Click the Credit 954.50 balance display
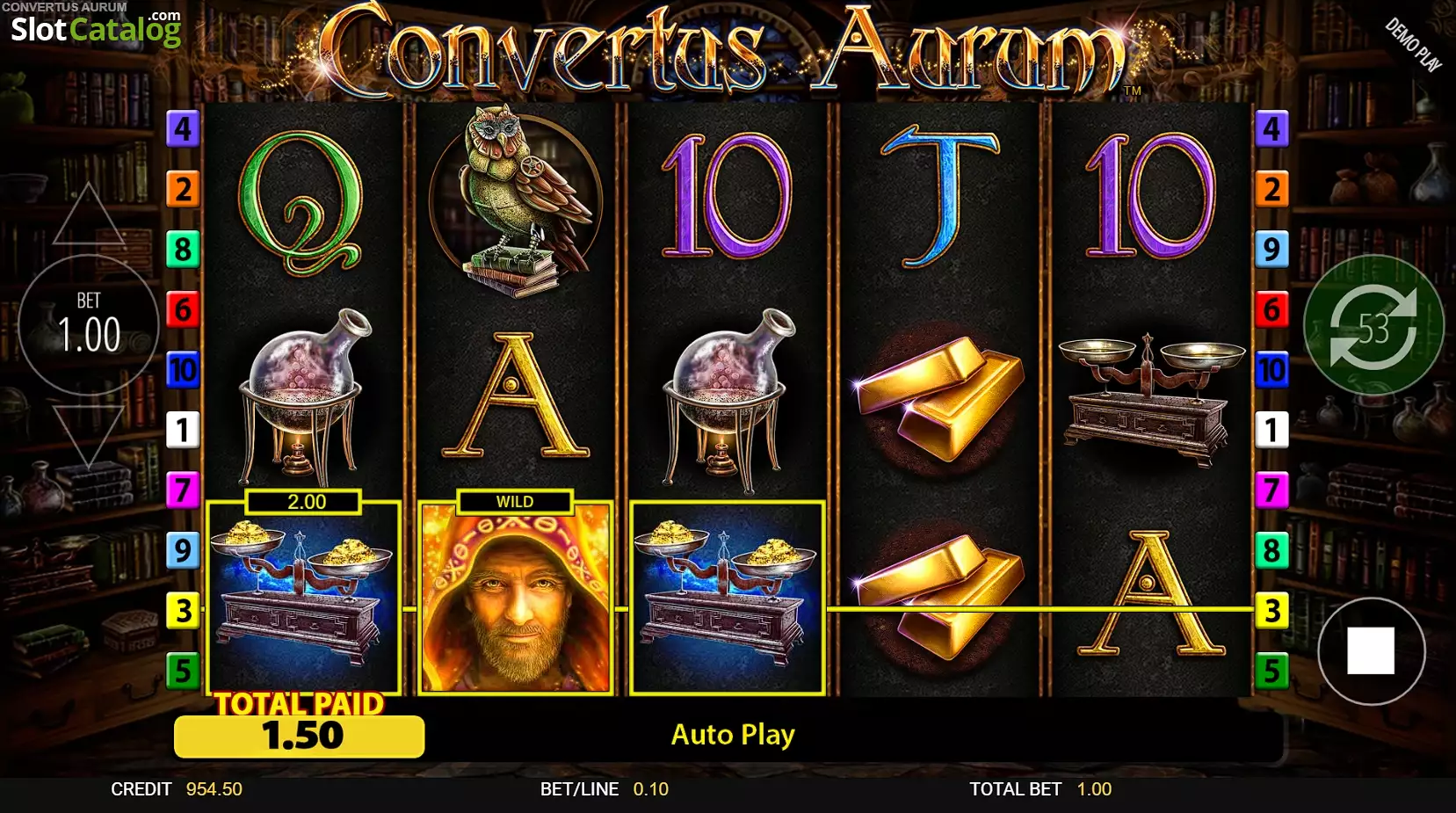Viewport: 1456px width, 813px height. pos(177,789)
